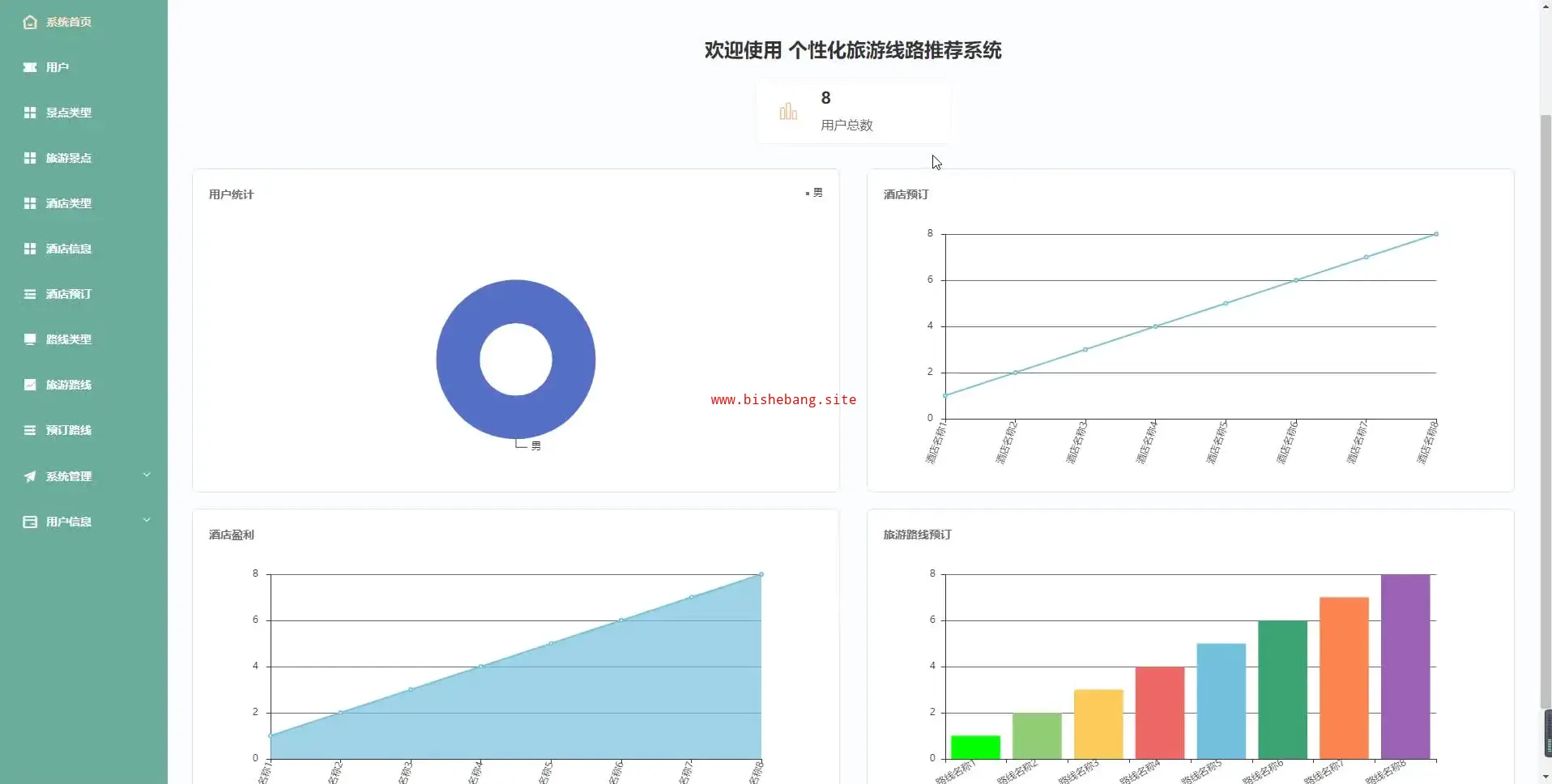Click the 酒店预订 line point at 酒店名称8
1552x784 pixels.
(1436, 234)
